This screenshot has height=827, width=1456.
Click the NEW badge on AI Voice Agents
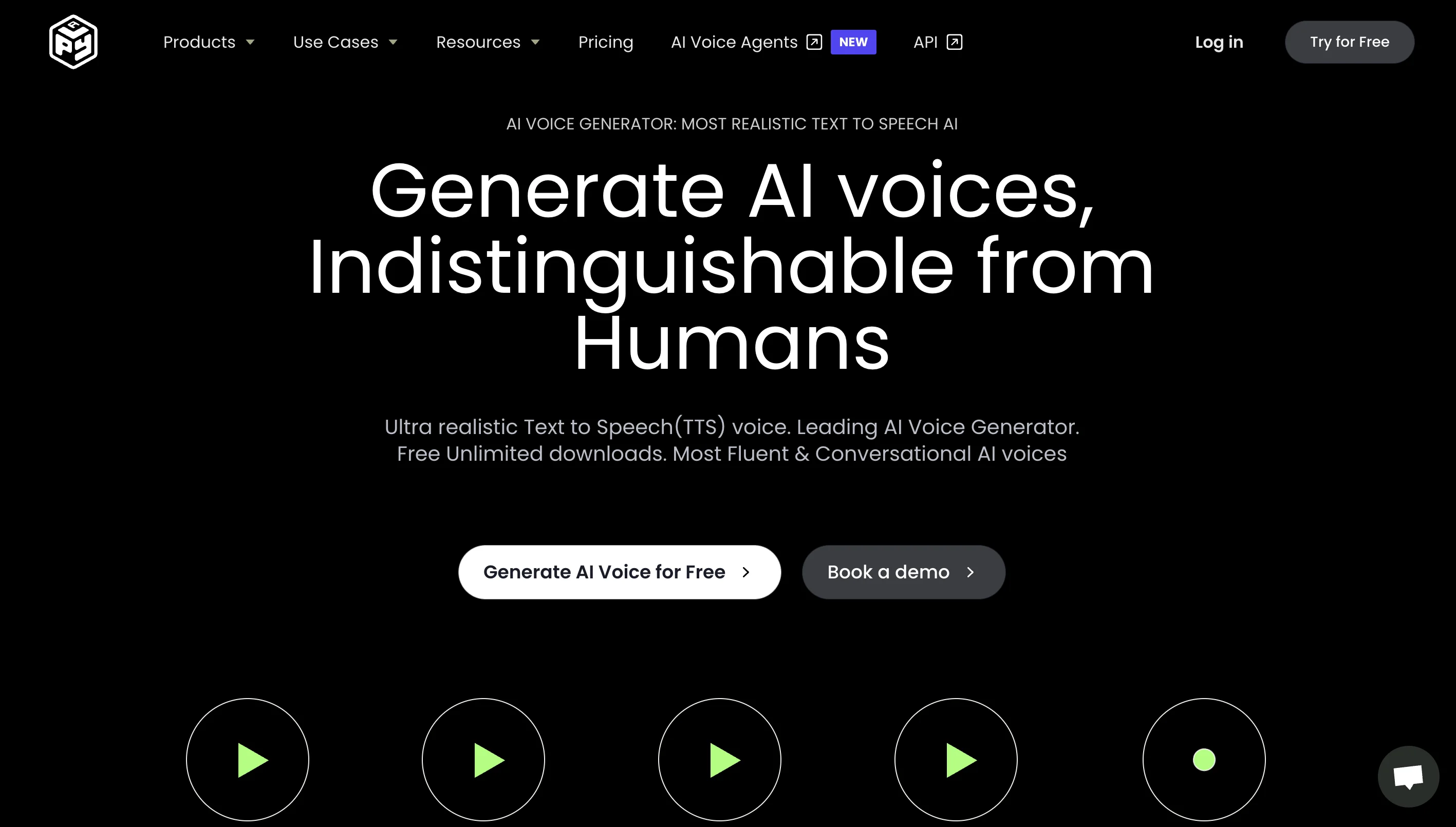tap(852, 42)
